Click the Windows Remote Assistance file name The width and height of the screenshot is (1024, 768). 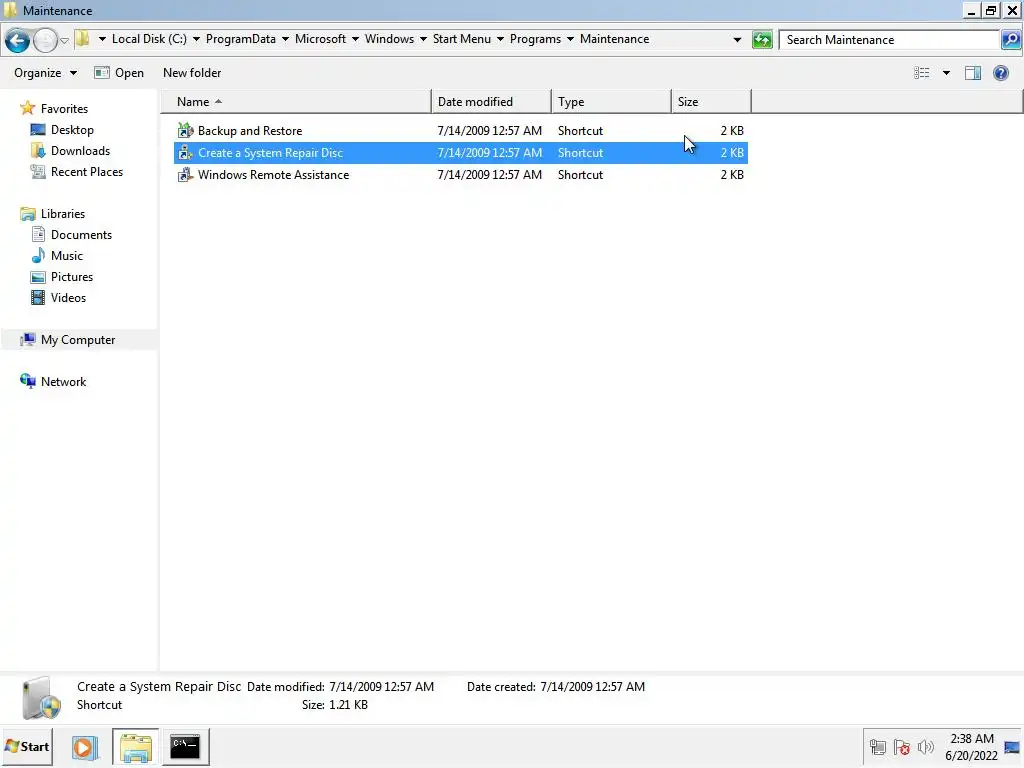tap(273, 175)
